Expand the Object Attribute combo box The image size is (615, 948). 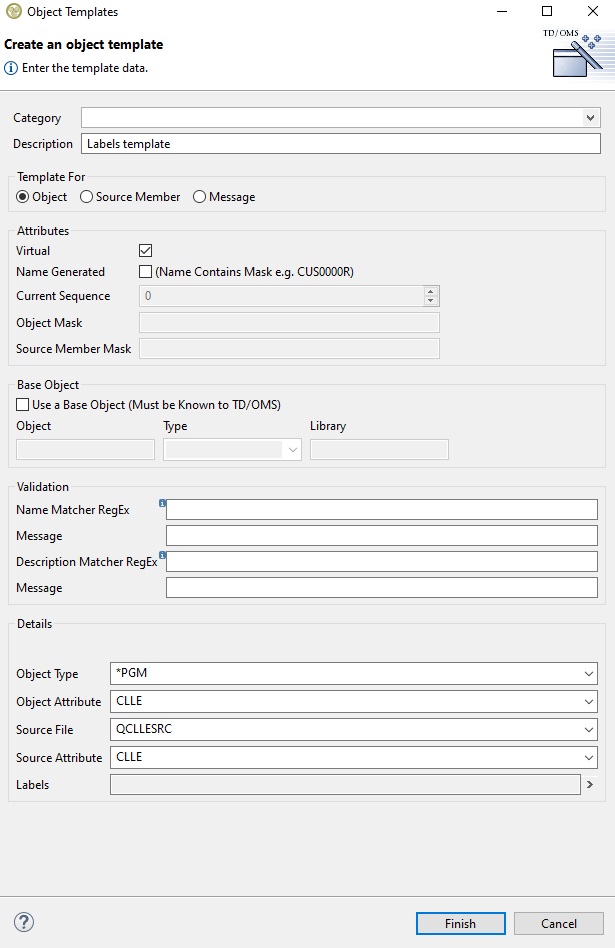[589, 702]
